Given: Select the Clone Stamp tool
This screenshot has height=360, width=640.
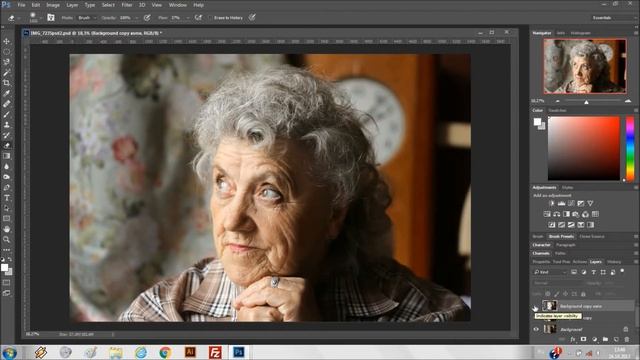Looking at the screenshot, I should point(7,125).
